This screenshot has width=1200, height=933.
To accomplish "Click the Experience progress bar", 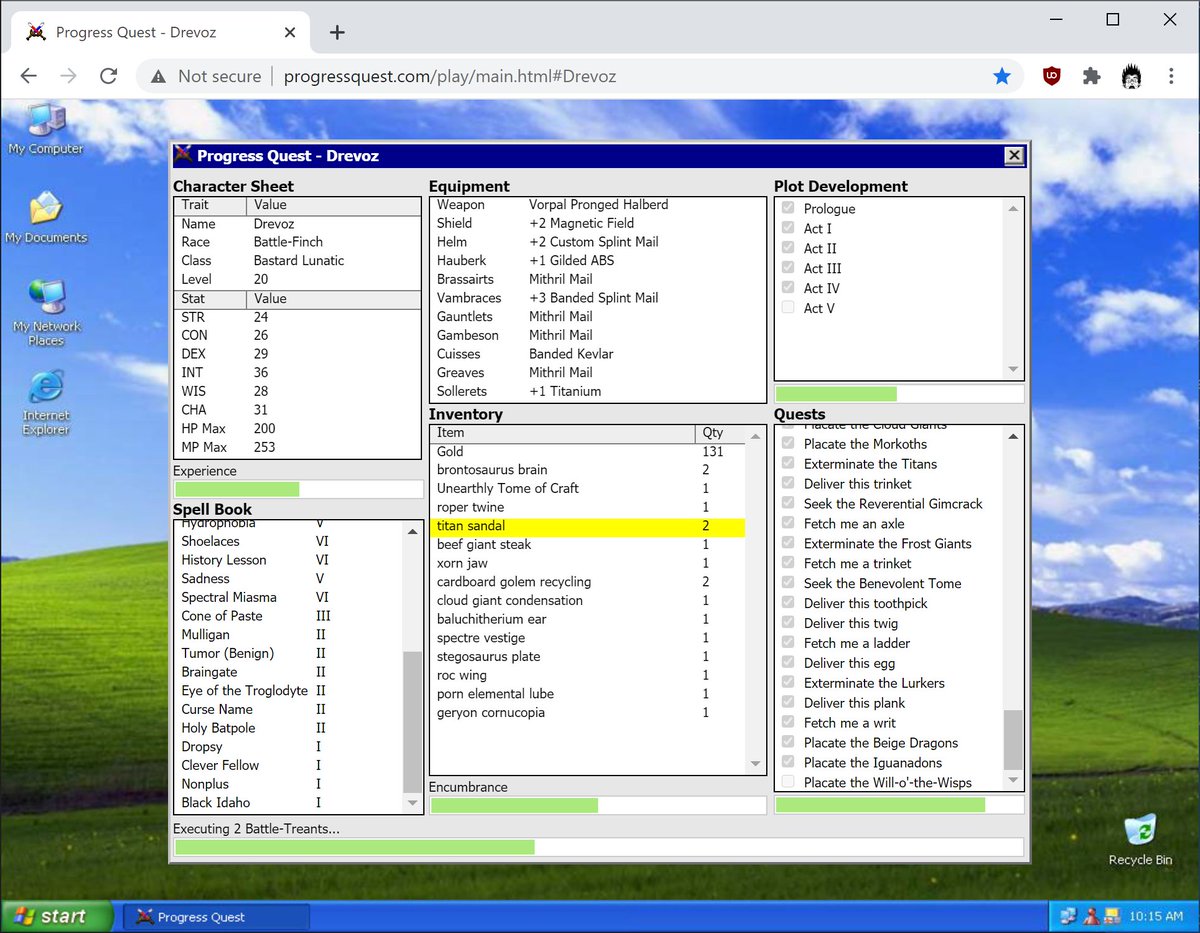I will tap(298, 489).
